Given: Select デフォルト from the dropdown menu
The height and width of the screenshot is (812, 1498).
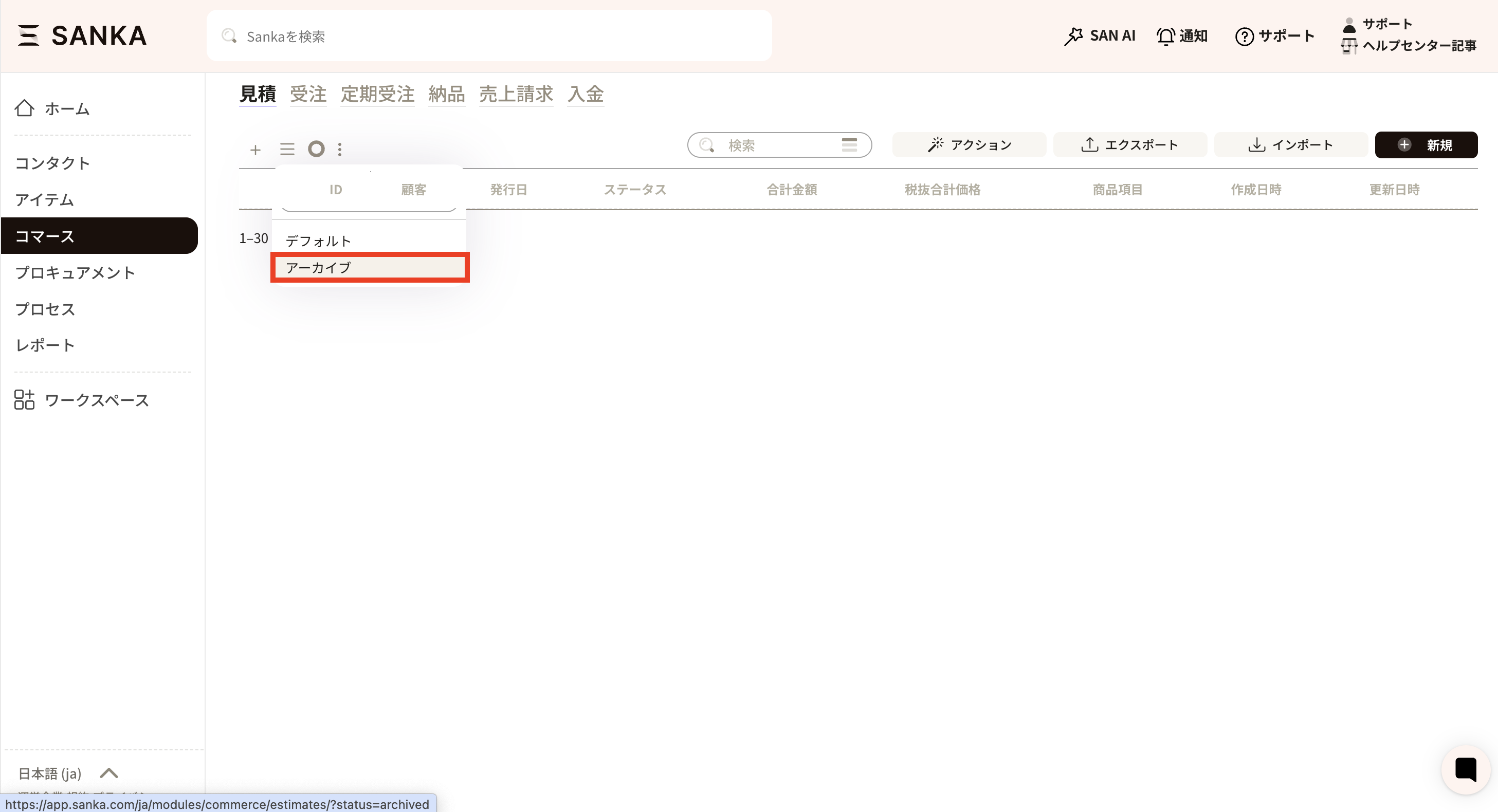Looking at the screenshot, I should (319, 241).
